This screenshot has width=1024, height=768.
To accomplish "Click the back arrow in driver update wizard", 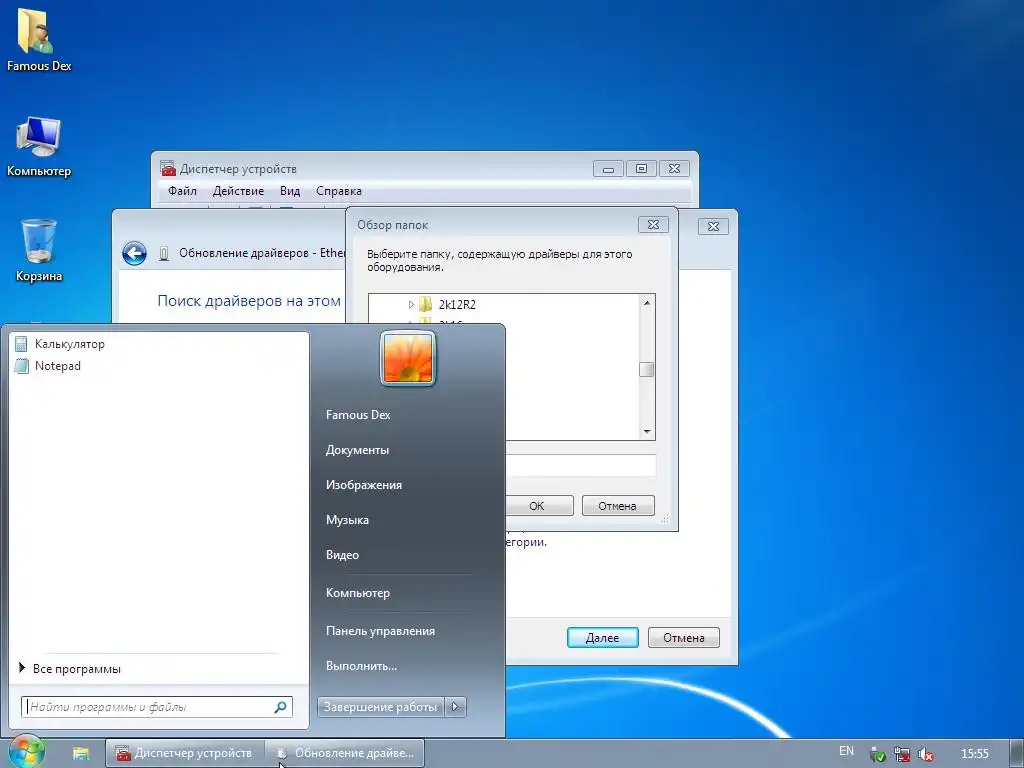I will pos(135,253).
